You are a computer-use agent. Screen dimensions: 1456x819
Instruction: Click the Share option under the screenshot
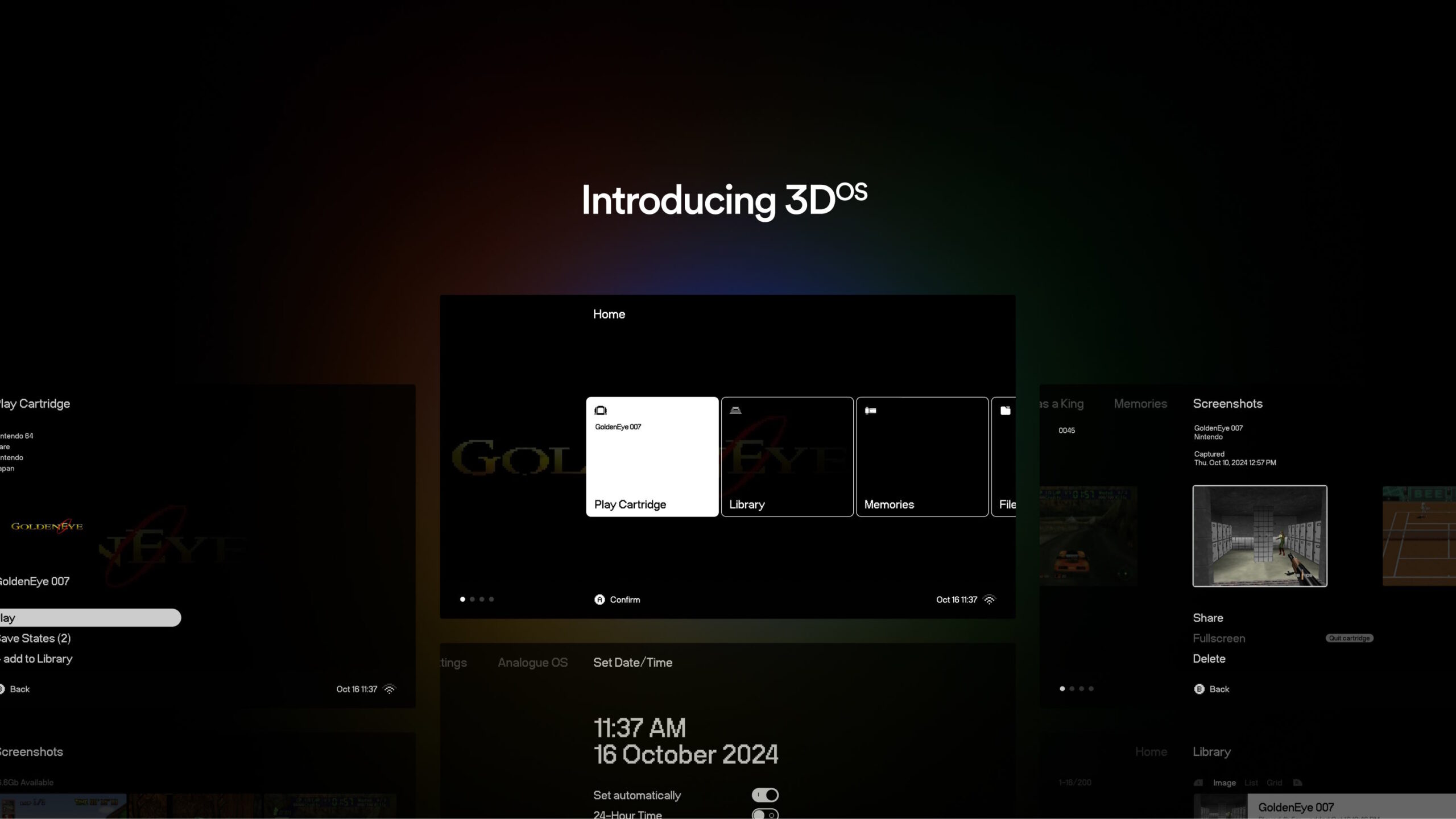(1207, 618)
